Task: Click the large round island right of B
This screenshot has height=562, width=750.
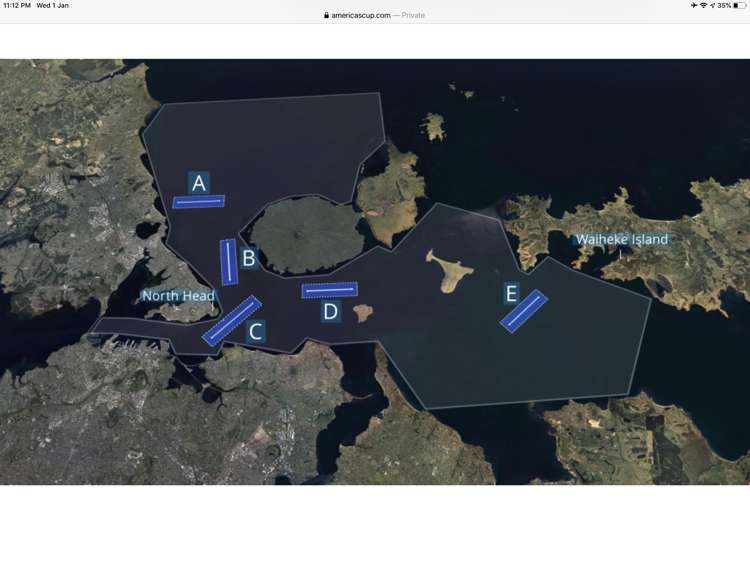Action: click(305, 235)
